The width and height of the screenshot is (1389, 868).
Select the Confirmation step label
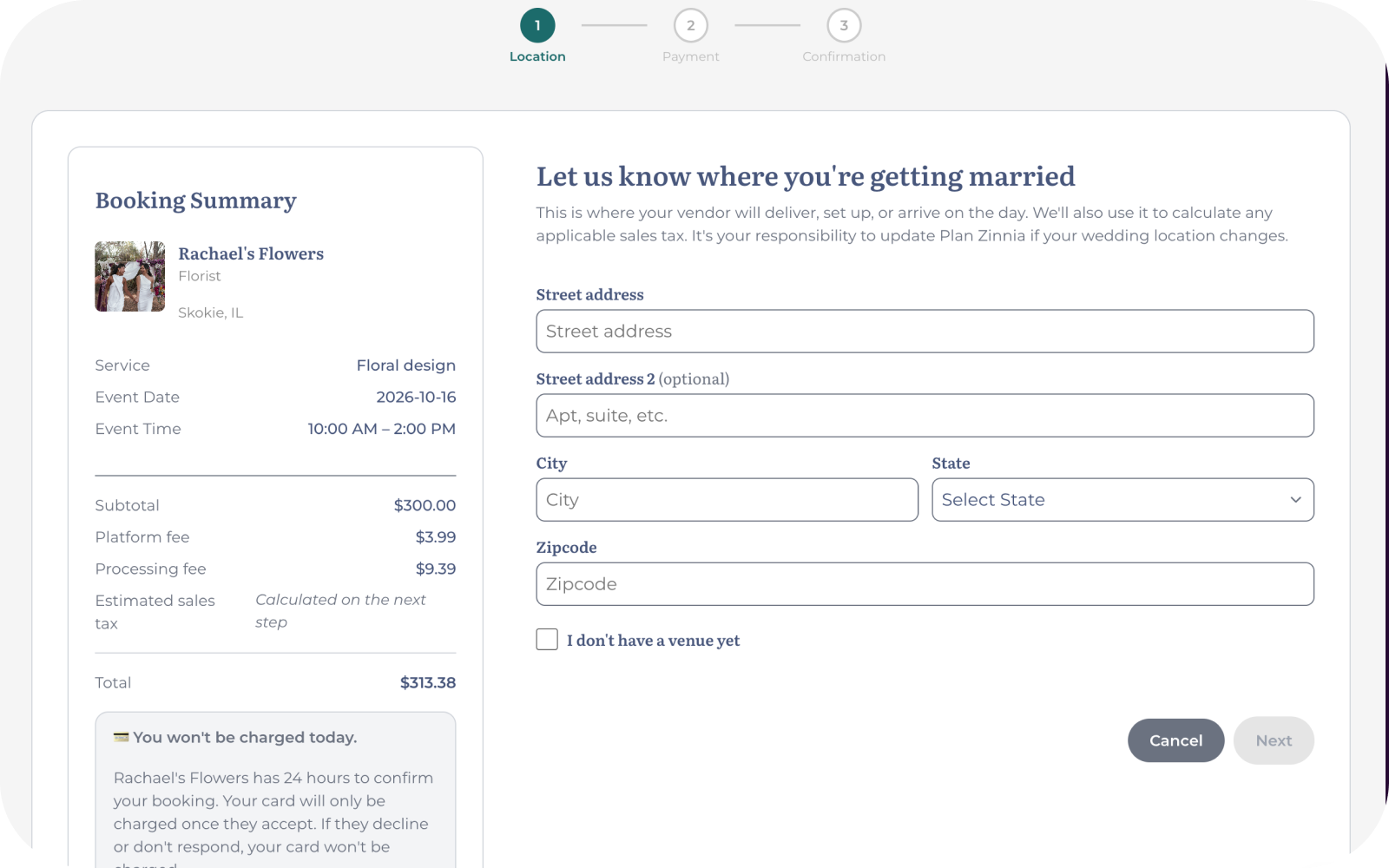click(844, 56)
